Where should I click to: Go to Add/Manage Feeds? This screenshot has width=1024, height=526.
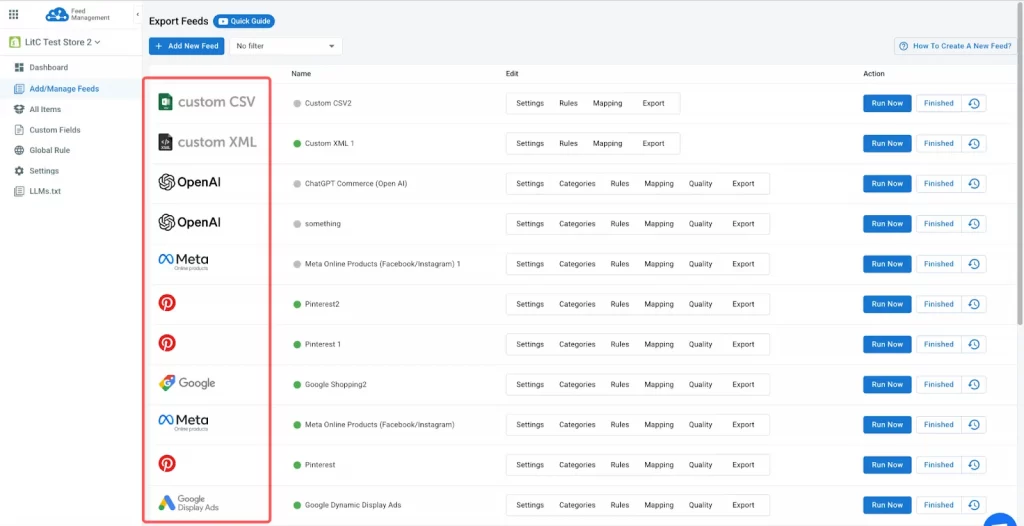pyautogui.click(x=64, y=89)
